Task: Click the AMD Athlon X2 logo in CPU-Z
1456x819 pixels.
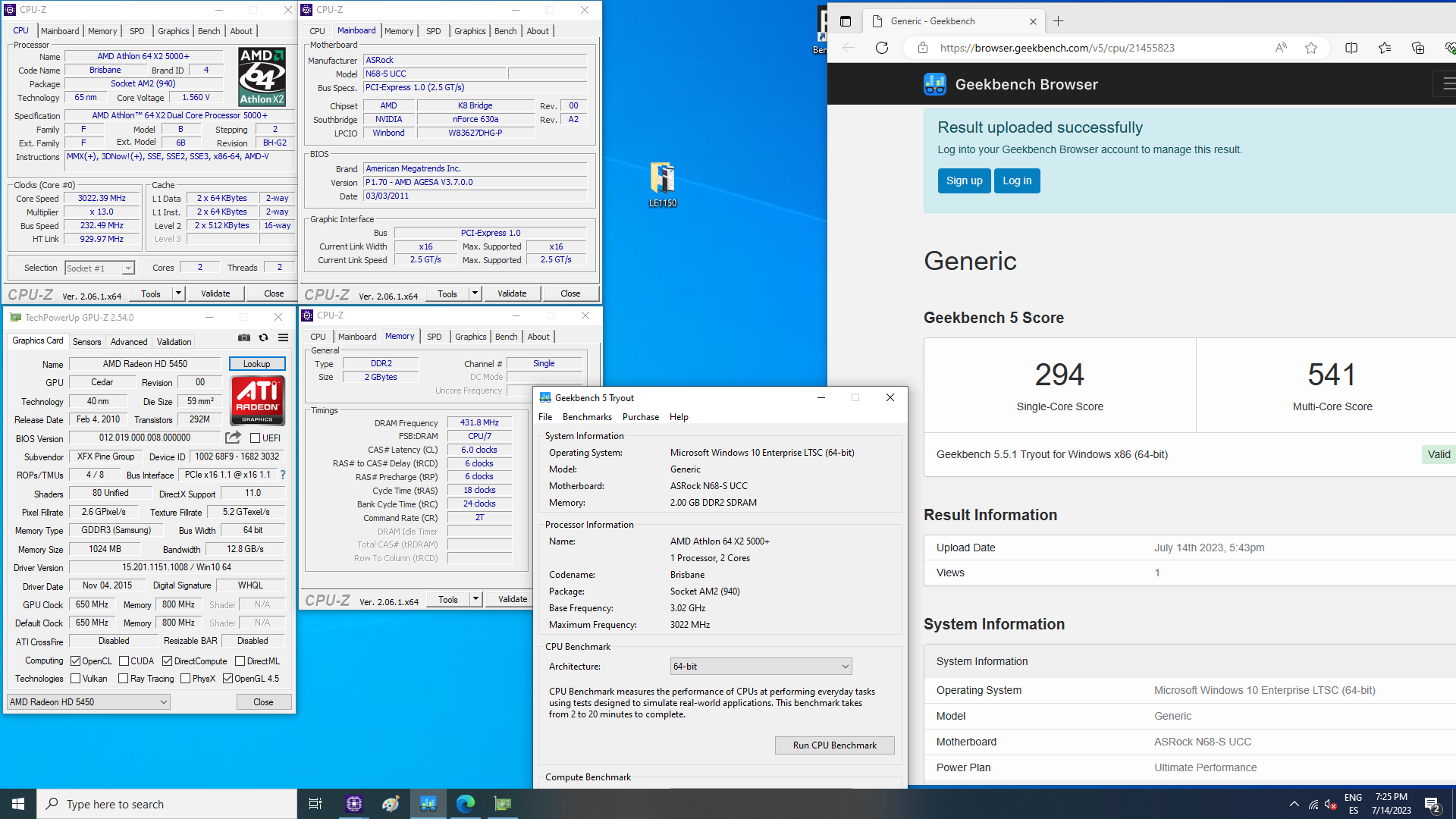Action: point(262,77)
